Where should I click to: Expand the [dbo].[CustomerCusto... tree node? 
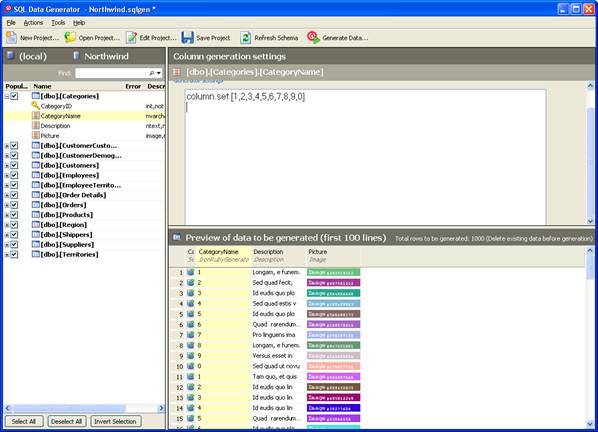[6, 146]
